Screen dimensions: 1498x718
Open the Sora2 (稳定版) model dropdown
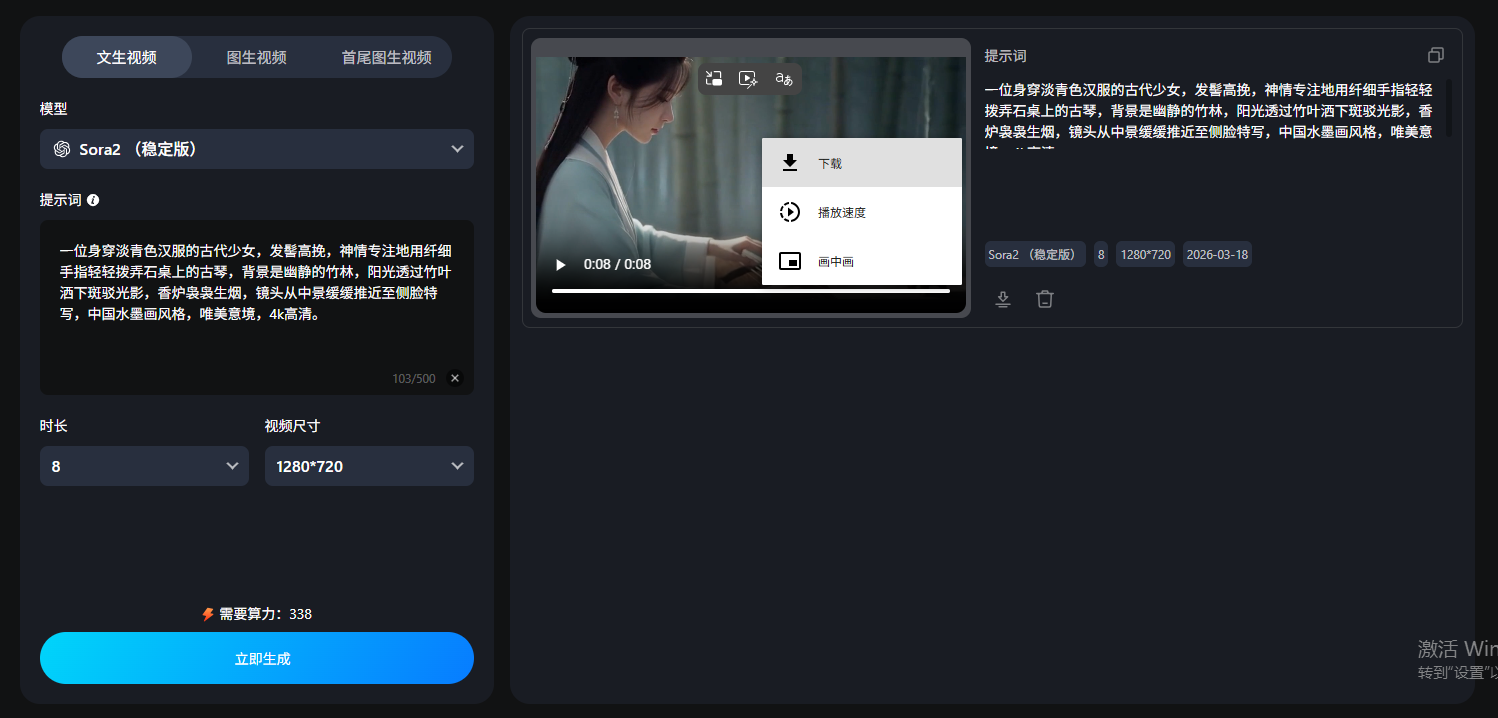pos(257,149)
